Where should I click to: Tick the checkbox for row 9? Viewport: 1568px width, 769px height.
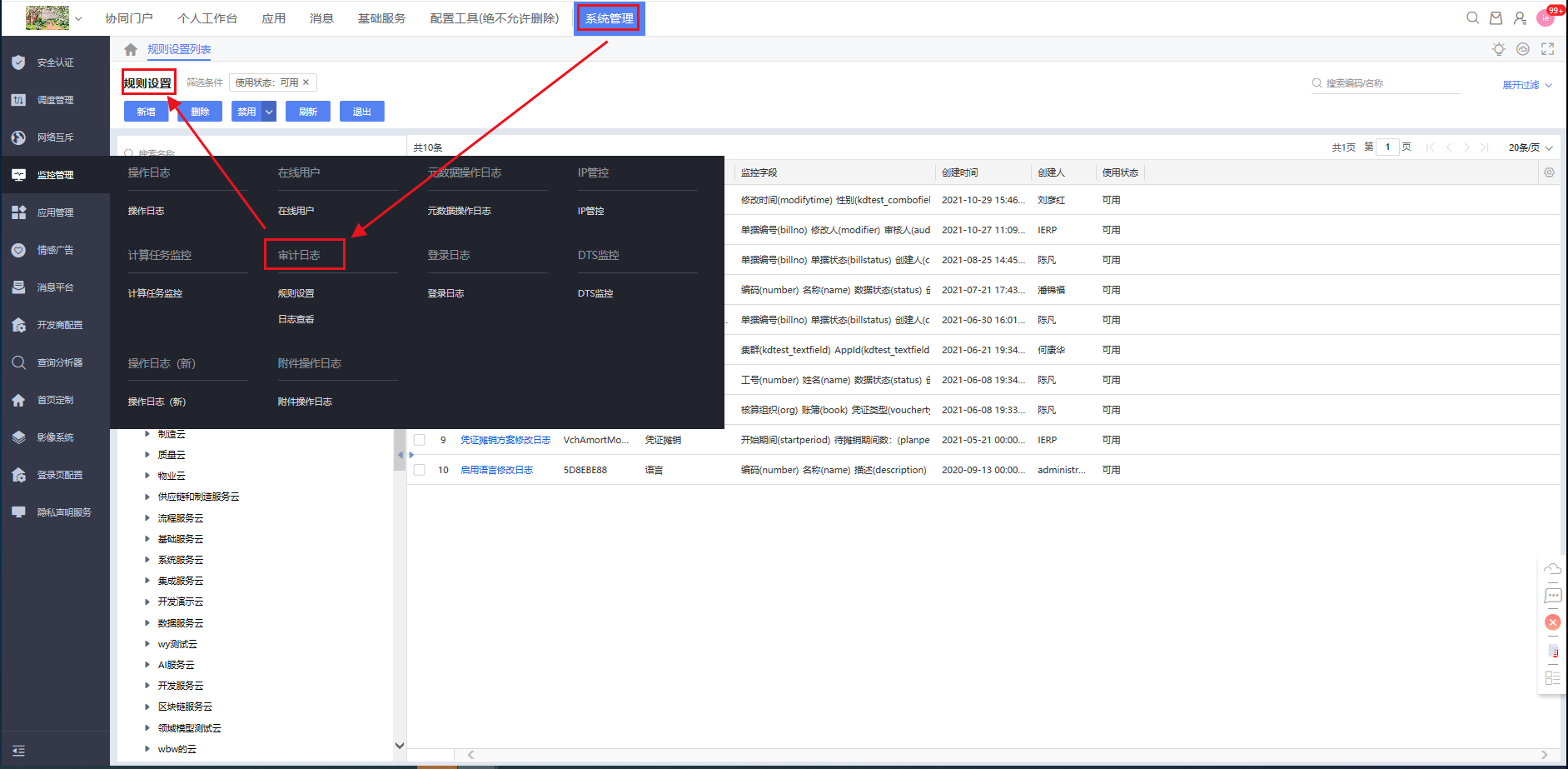[x=420, y=440]
